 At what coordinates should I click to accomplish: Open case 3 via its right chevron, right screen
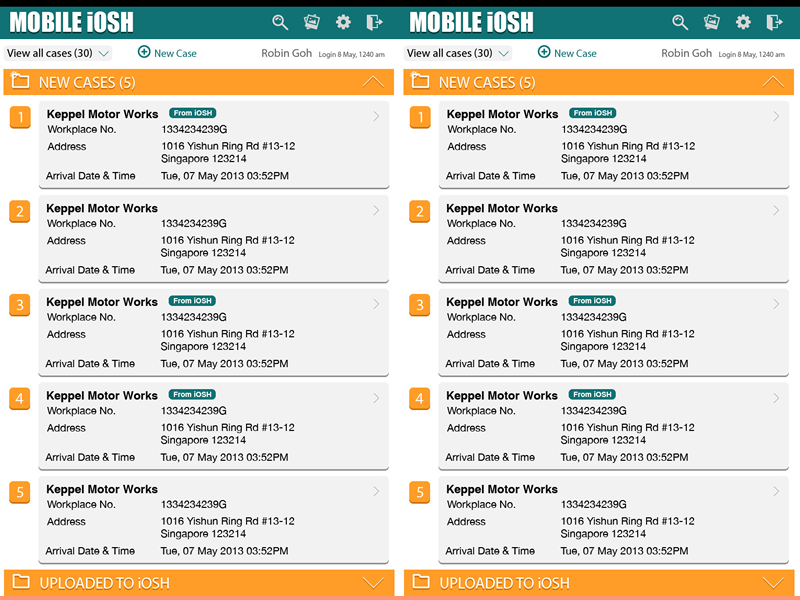pos(776,304)
